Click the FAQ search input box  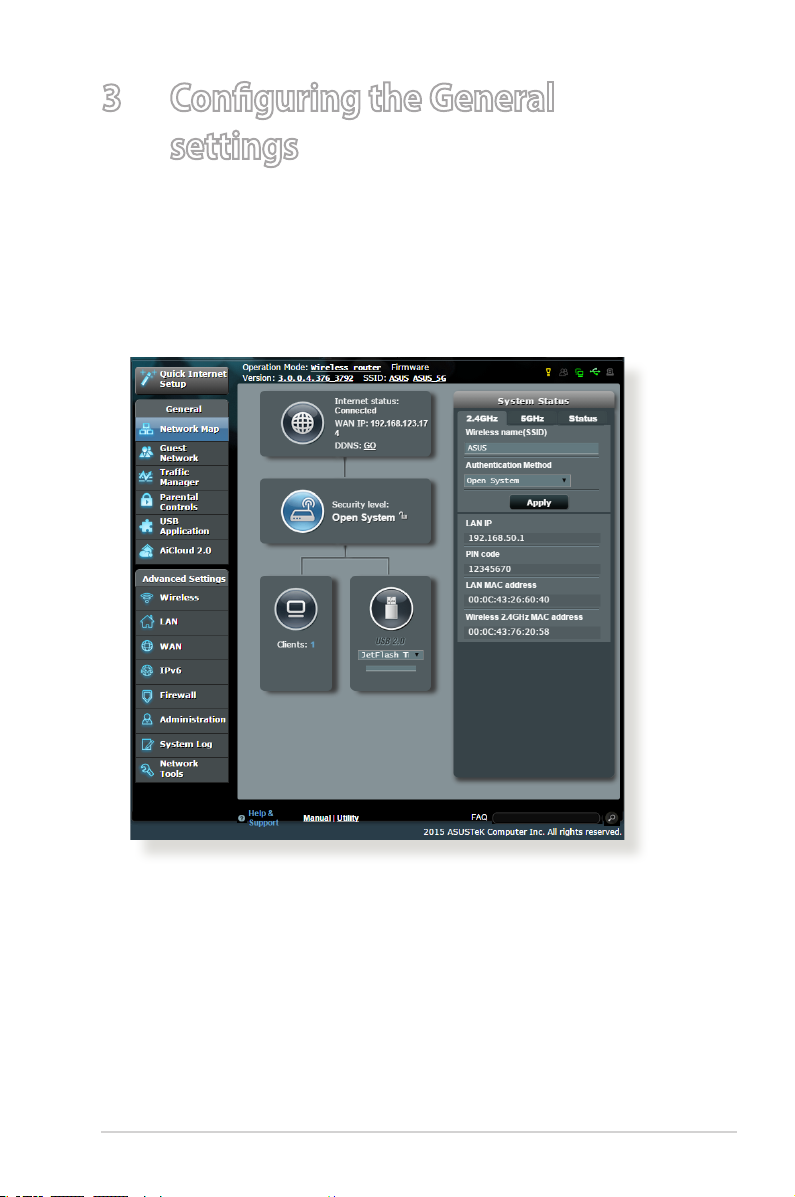546,818
